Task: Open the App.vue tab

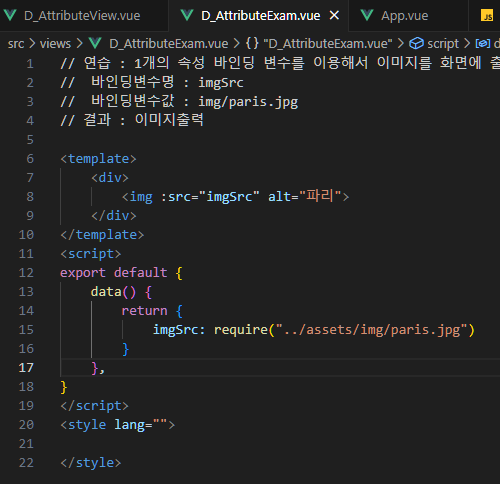Action: [x=405, y=16]
